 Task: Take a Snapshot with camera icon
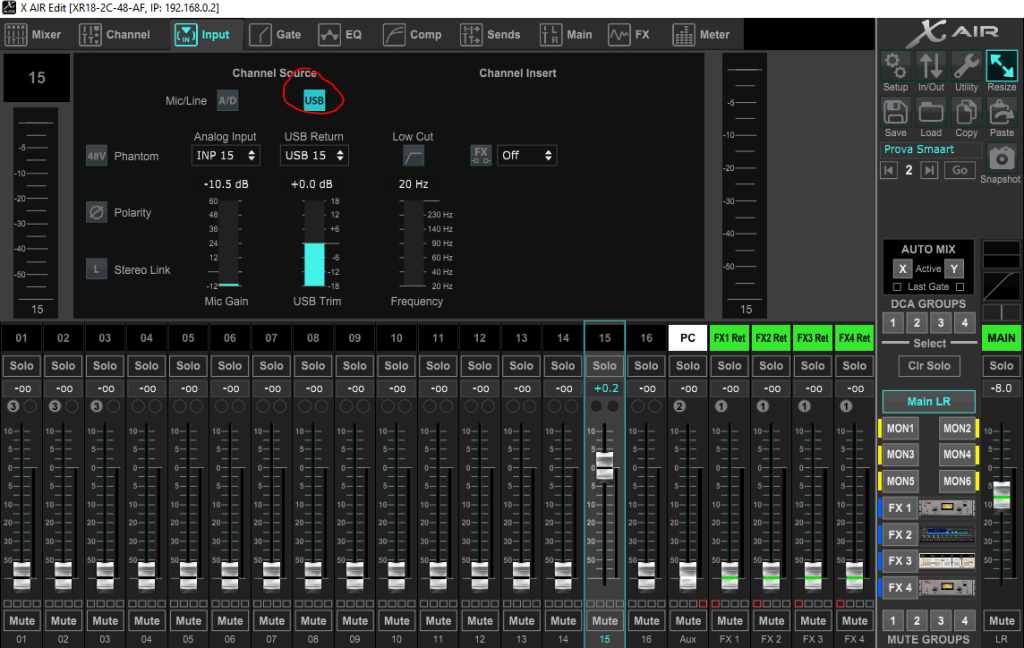[x=1000, y=158]
